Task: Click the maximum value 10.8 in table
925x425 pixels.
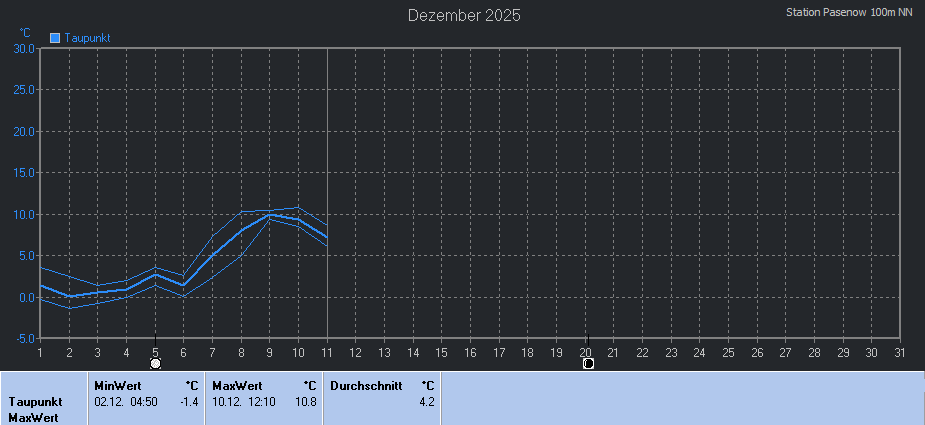Action: tap(305, 402)
